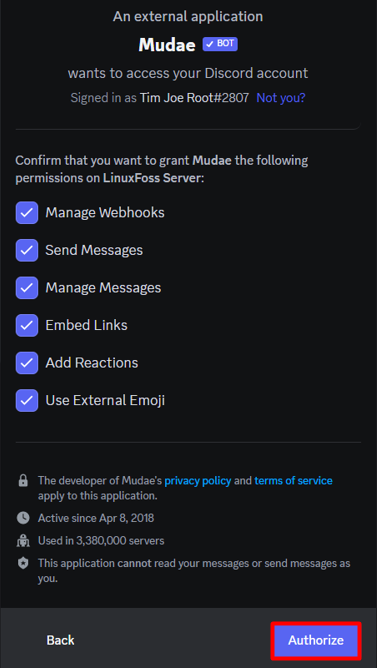Uncheck the Manage Webhooks permission

(x=27, y=213)
